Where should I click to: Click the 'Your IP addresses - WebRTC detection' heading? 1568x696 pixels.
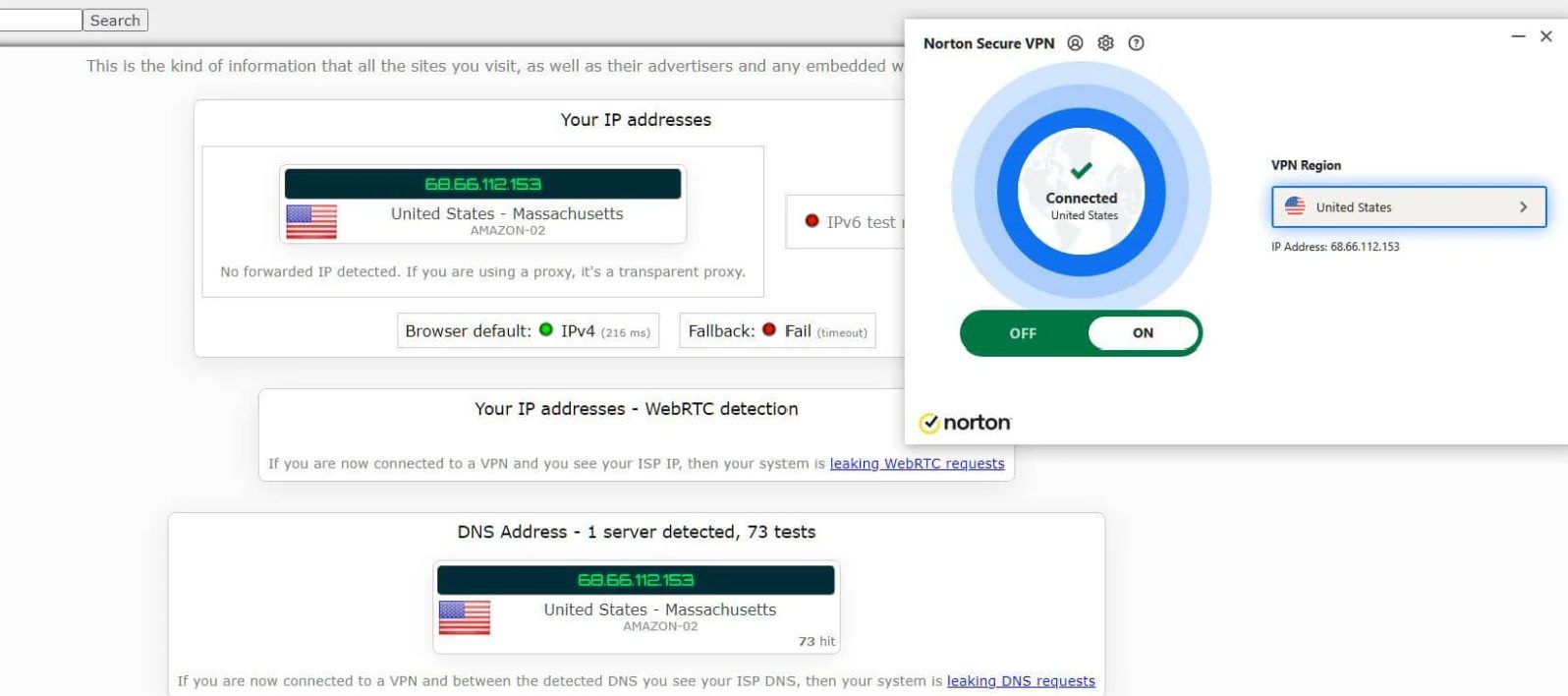point(637,409)
